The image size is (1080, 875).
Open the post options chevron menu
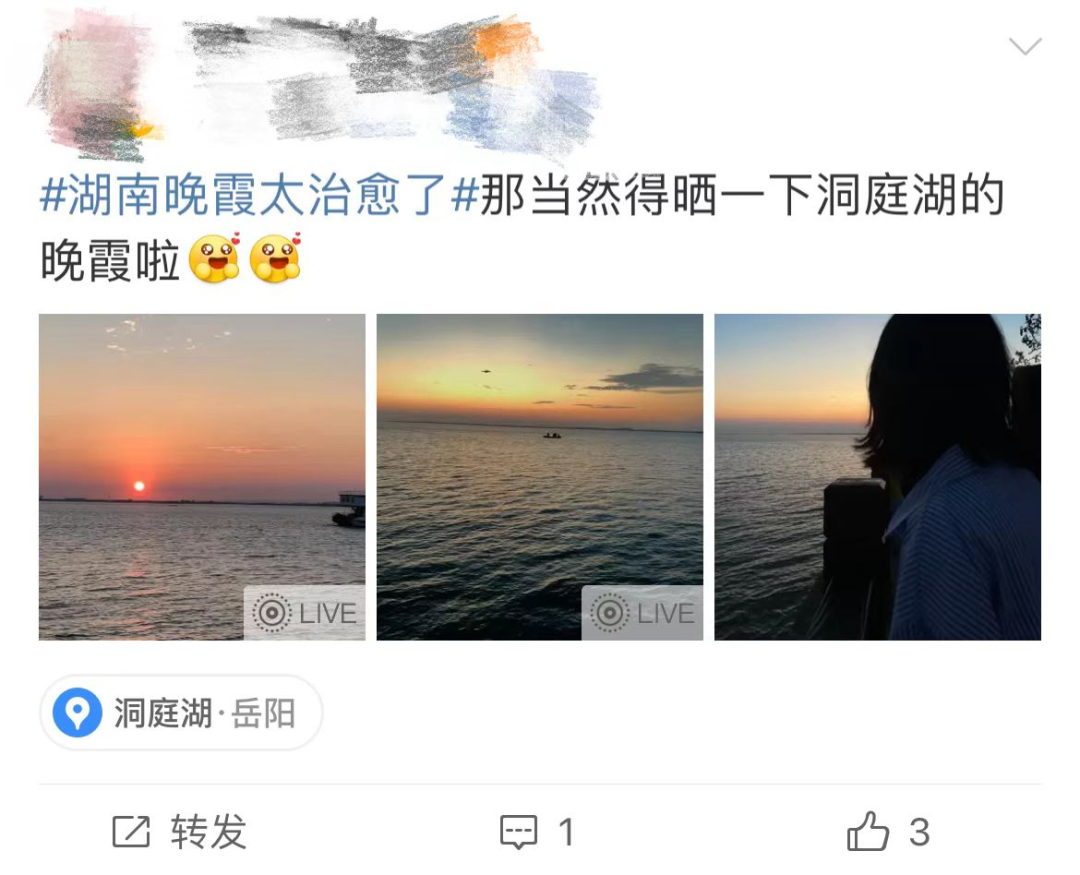tap(1025, 47)
